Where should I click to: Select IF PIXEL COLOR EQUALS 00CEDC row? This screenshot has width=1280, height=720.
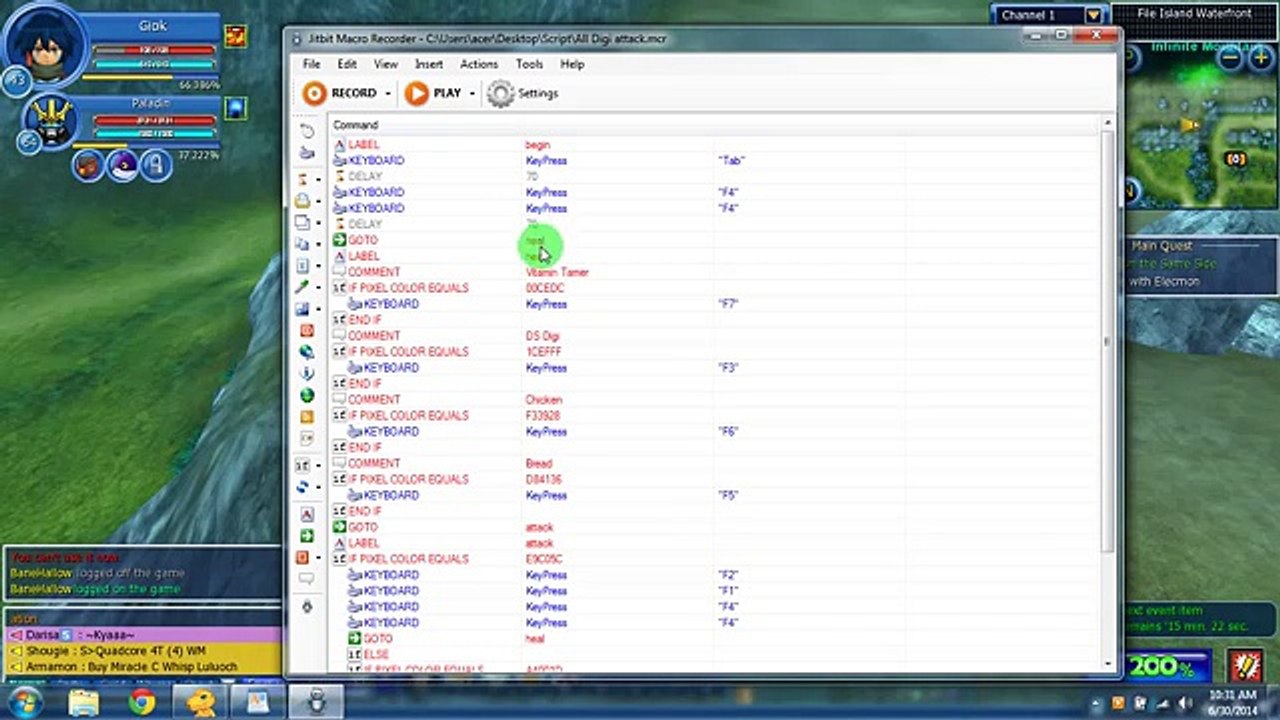click(715, 288)
